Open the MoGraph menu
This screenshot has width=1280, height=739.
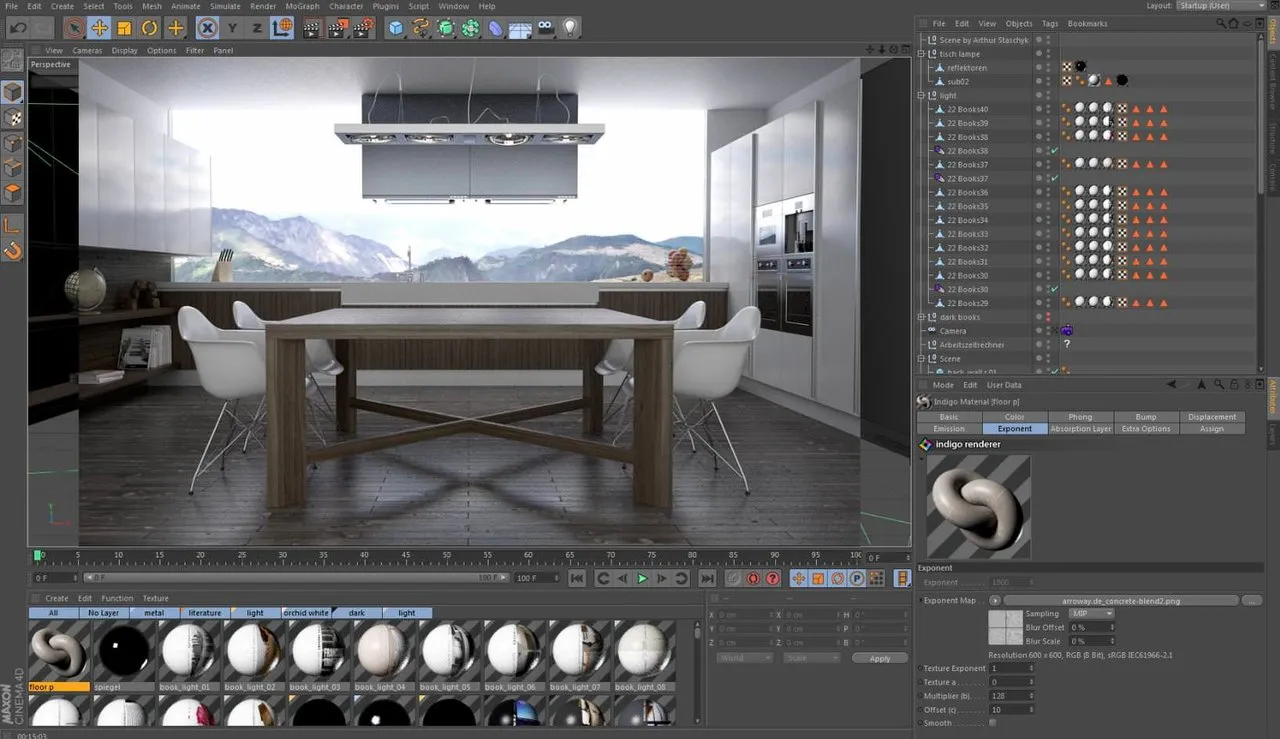coord(302,6)
